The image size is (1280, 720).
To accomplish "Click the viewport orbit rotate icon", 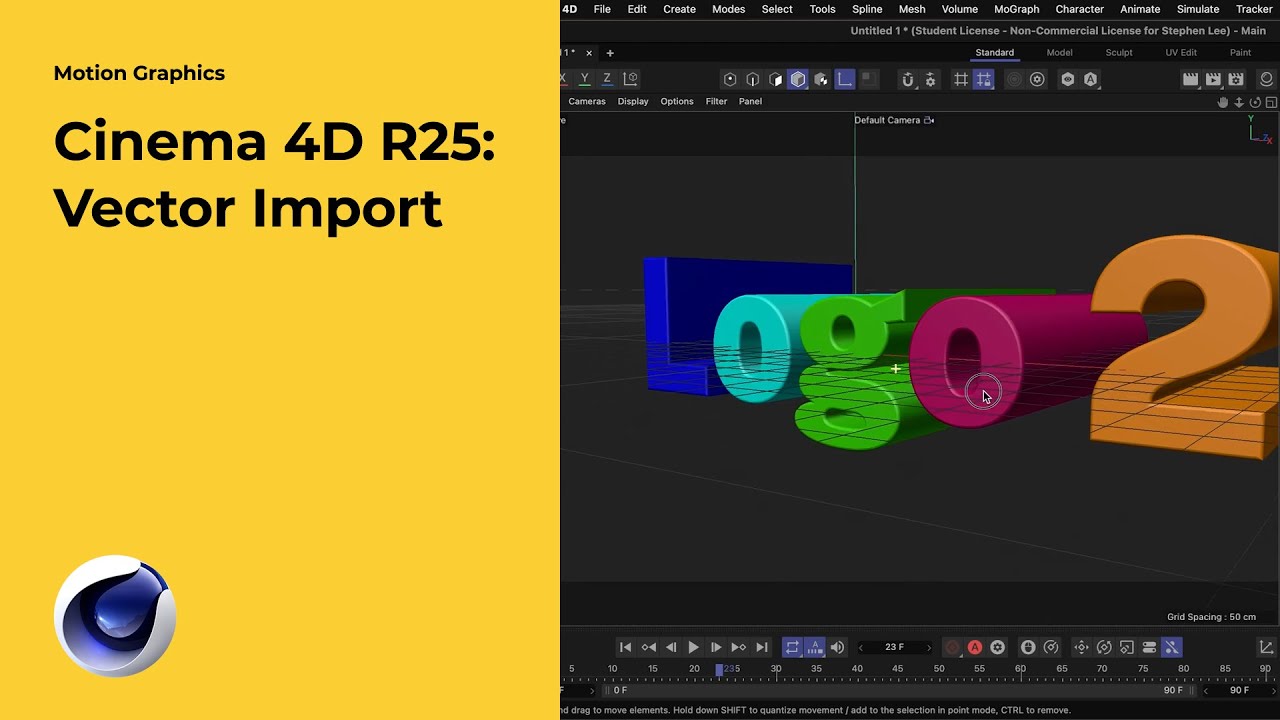I will click(x=1255, y=102).
